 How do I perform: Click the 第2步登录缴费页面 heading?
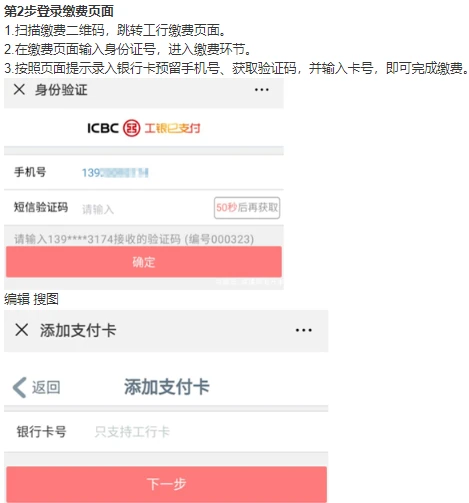point(59,11)
